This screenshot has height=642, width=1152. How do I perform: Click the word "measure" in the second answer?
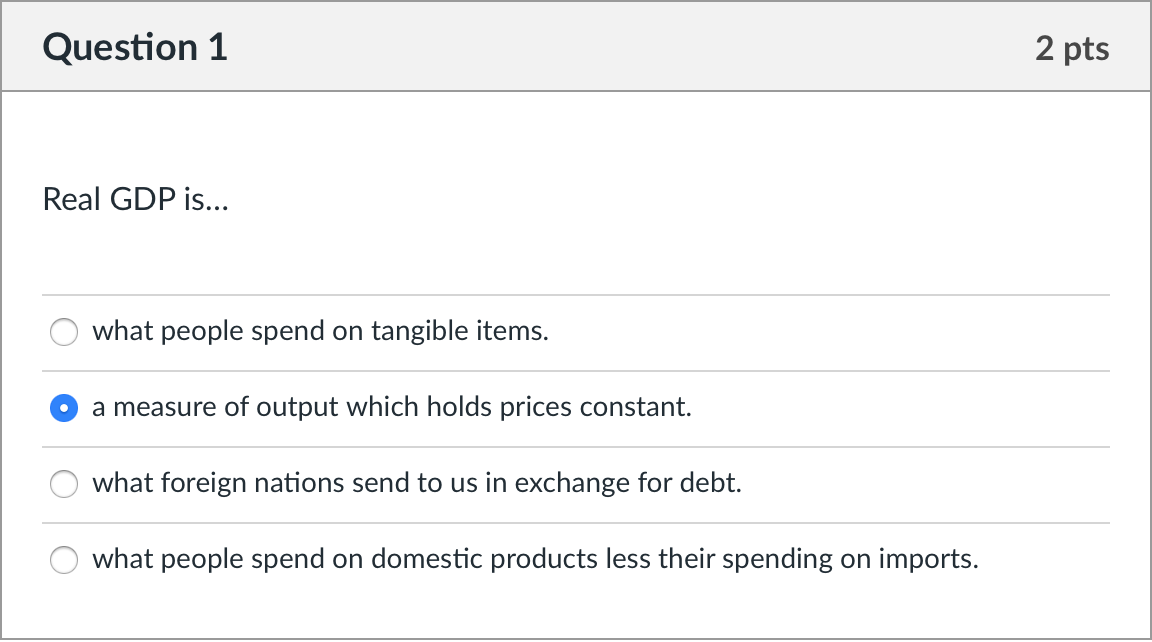(164, 407)
